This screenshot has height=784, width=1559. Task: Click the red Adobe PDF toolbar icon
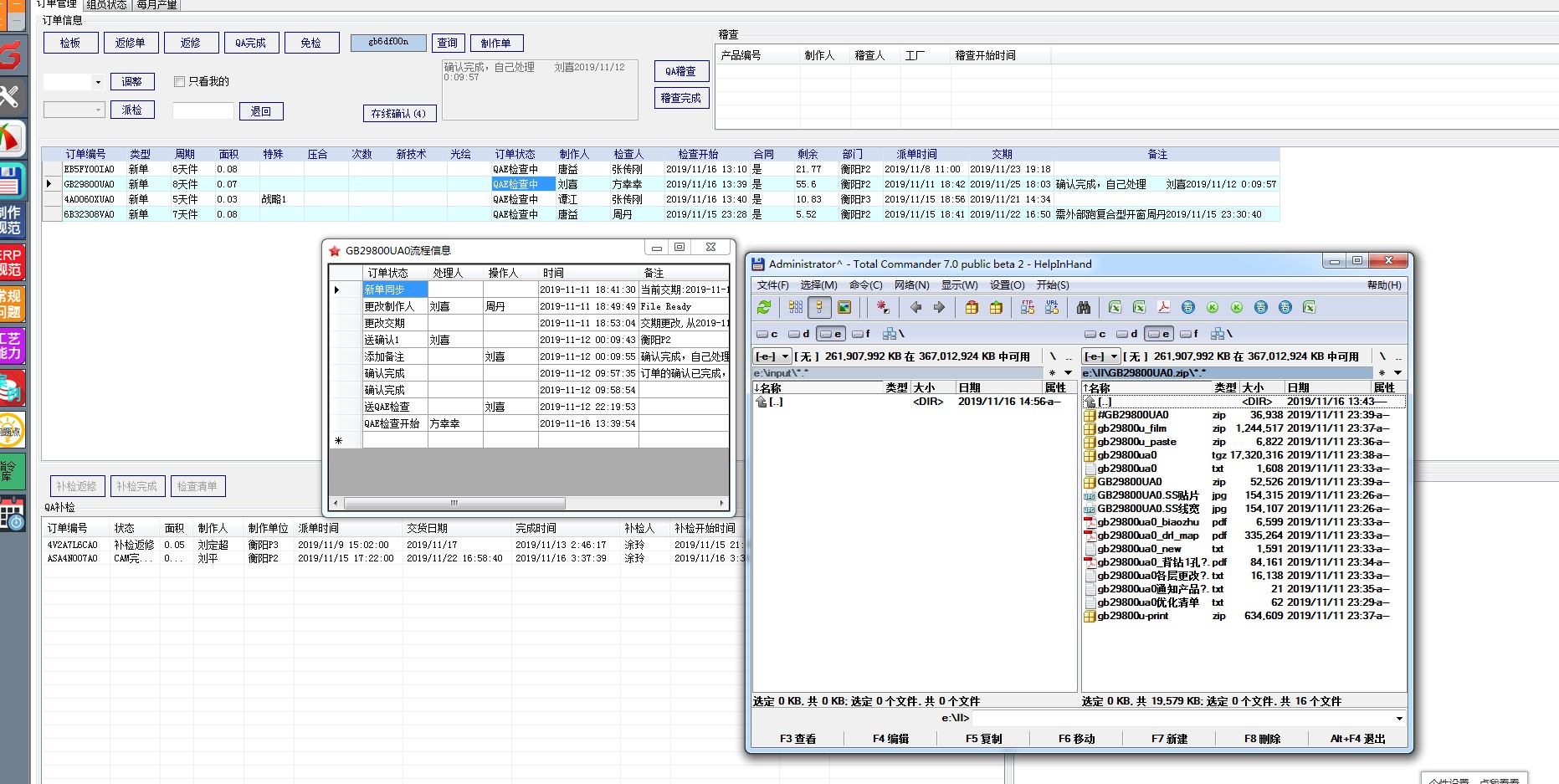coord(1163,308)
